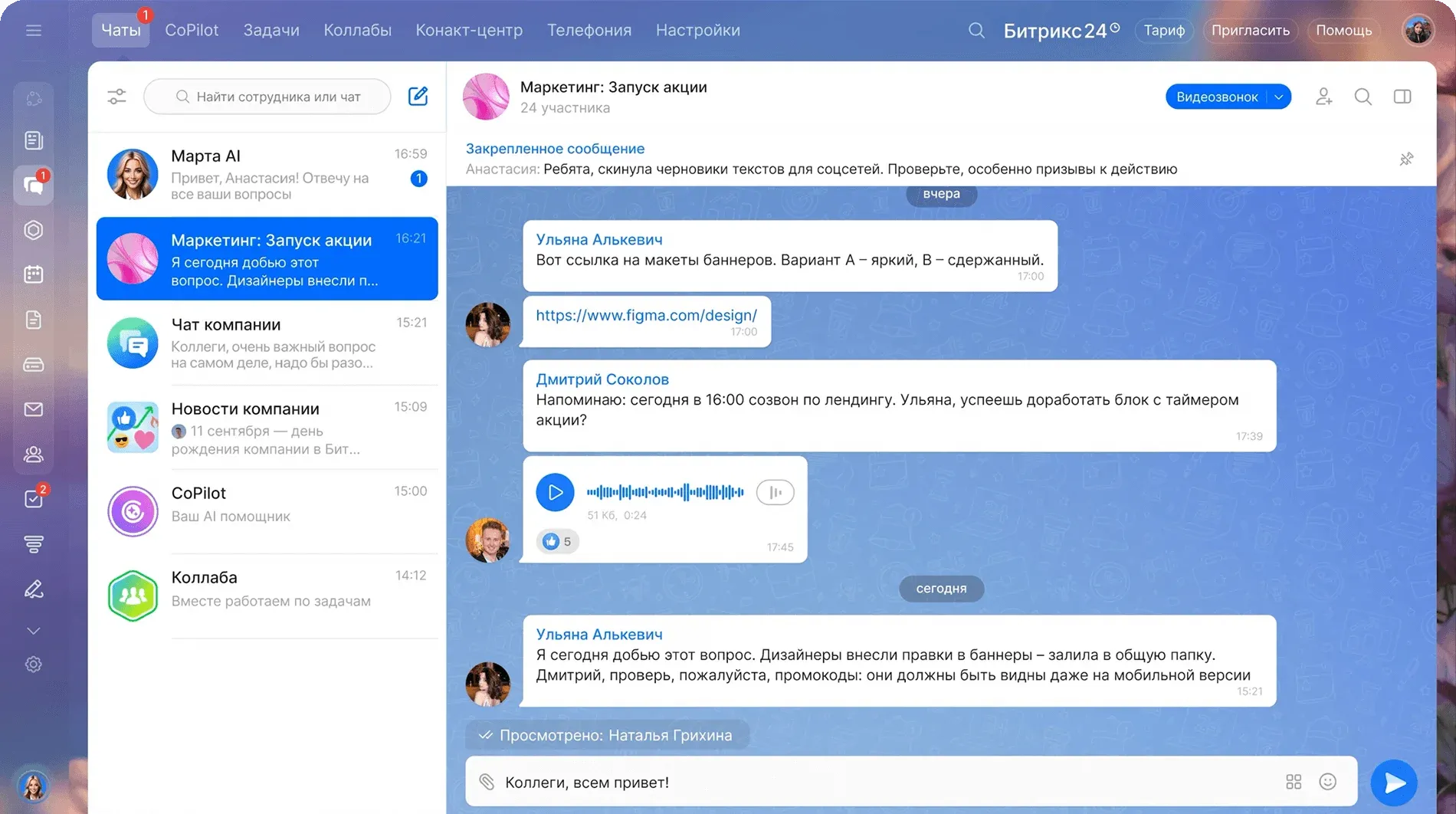Toggle the chat side panel view
Screen dimensions: 1456x814
pos(1403,97)
